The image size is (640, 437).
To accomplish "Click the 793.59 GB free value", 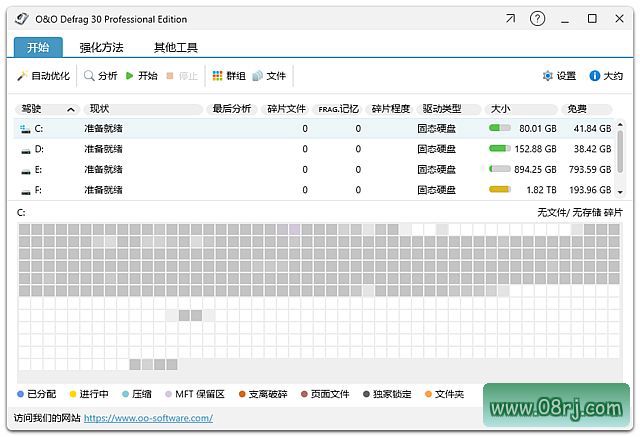I will [590, 169].
